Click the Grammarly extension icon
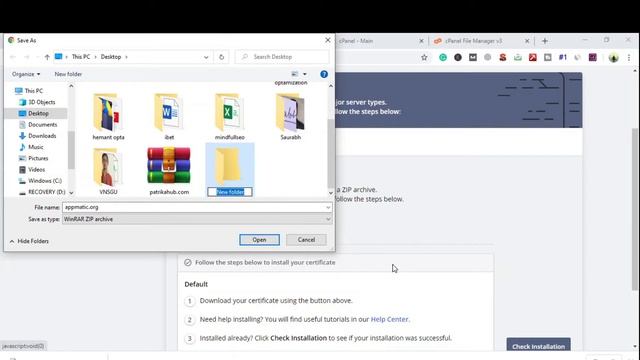Viewport: 640px width, 360px height. click(443, 58)
